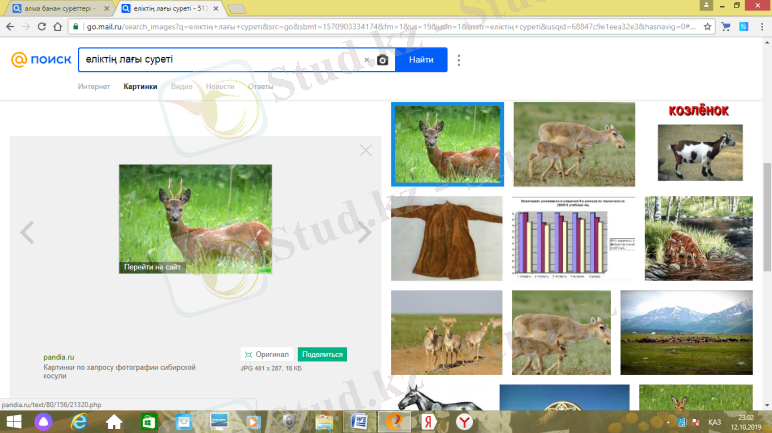
Task: Open the pandia.ru source link
Action: tap(60, 357)
